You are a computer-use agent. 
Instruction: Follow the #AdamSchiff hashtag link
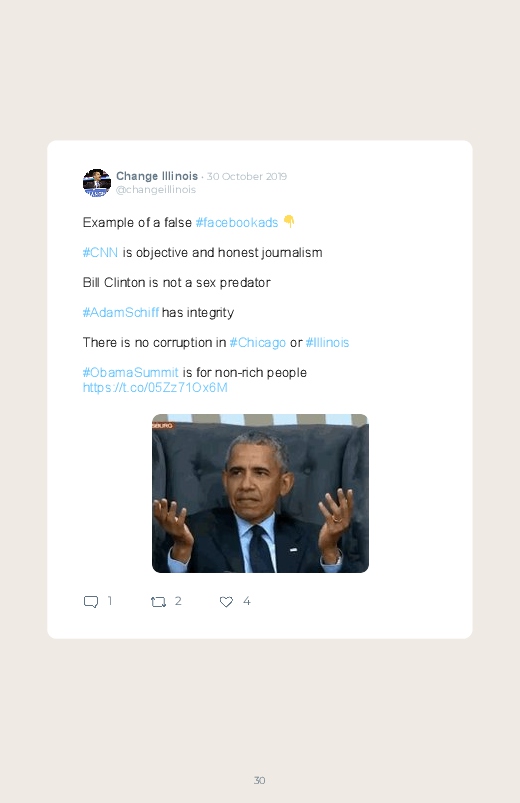[x=121, y=312]
